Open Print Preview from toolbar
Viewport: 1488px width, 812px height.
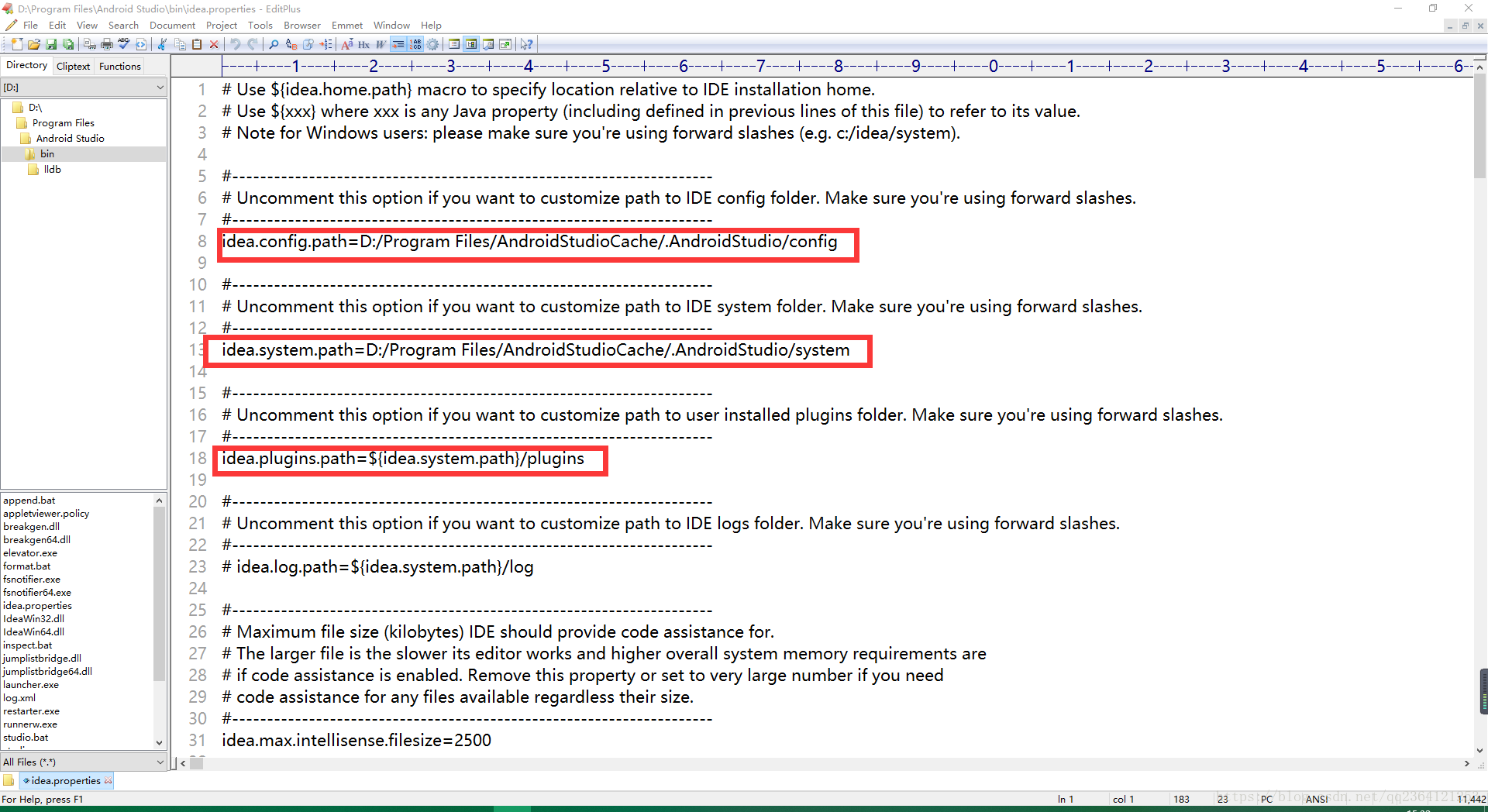pos(90,44)
